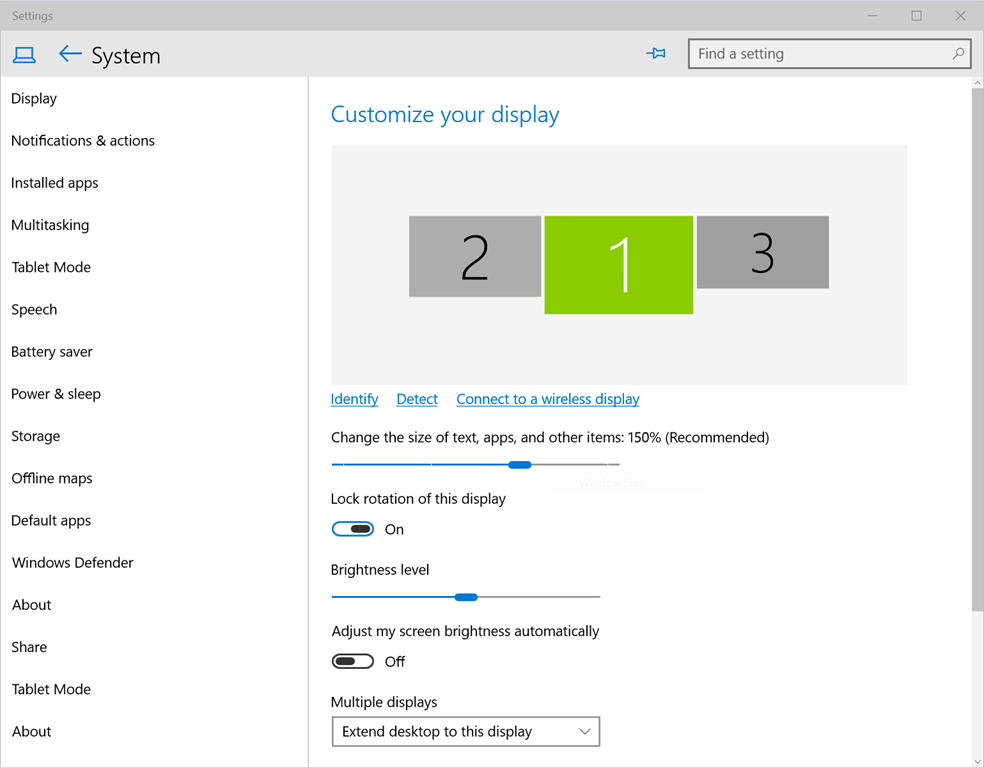
Task: Open Installed apps settings
Action: coord(55,183)
